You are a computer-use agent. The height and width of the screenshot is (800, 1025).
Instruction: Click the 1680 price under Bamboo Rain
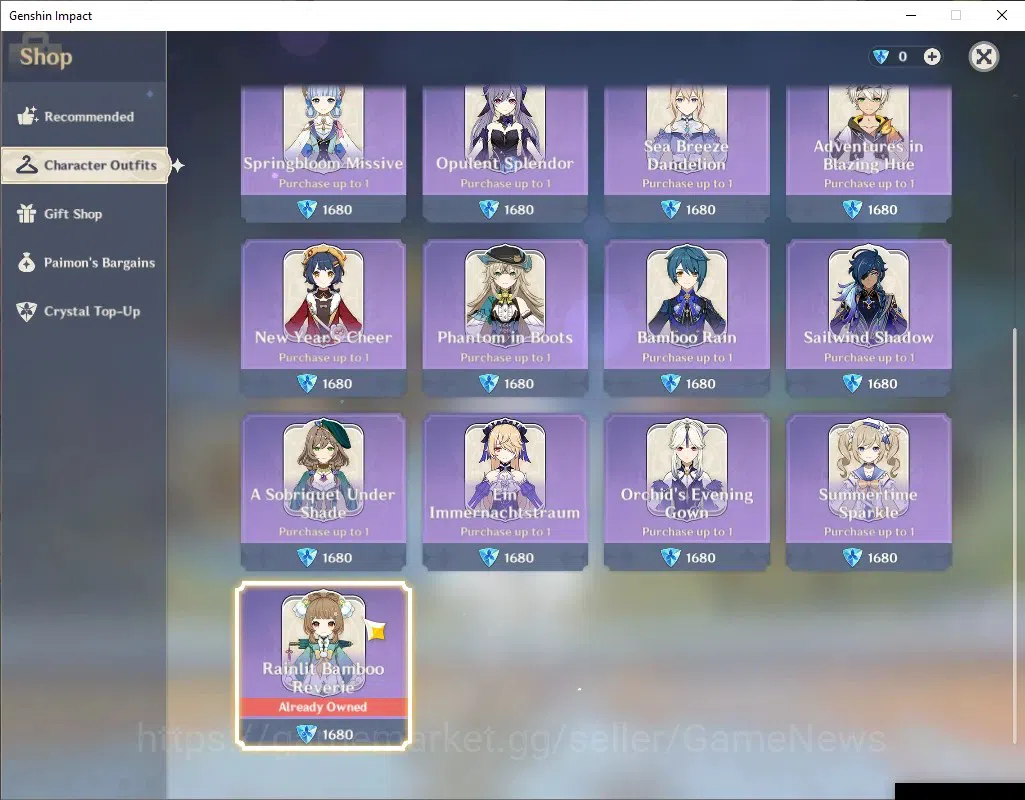[x=701, y=384]
